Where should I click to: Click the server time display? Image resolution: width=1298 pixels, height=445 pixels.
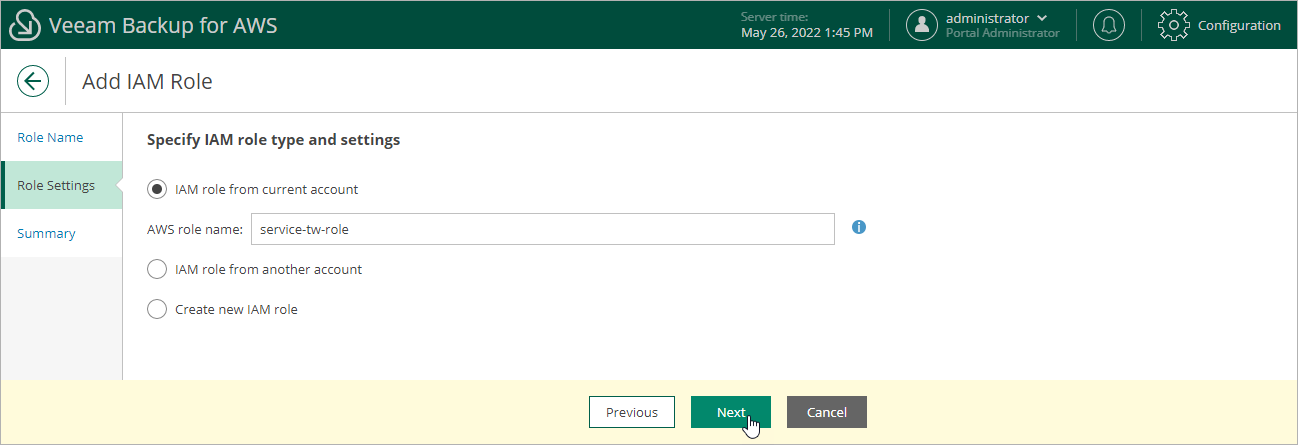point(807,25)
